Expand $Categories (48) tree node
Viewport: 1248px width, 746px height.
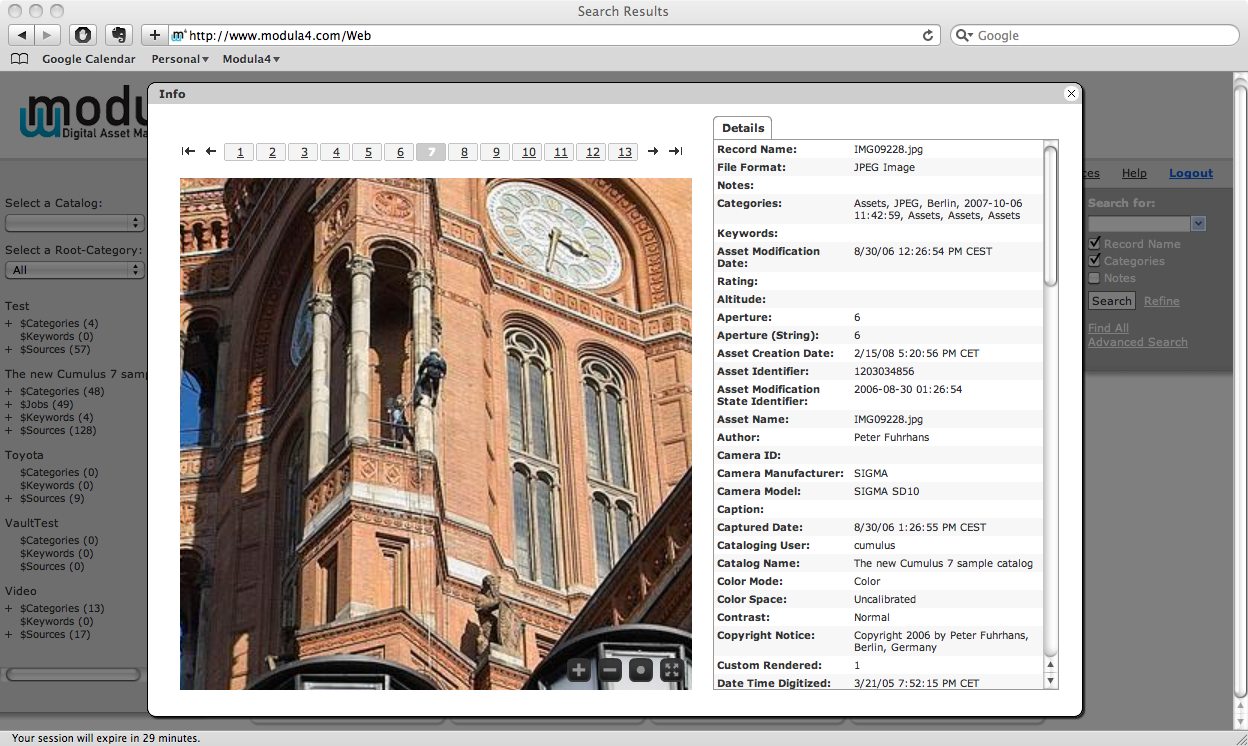tap(9, 392)
